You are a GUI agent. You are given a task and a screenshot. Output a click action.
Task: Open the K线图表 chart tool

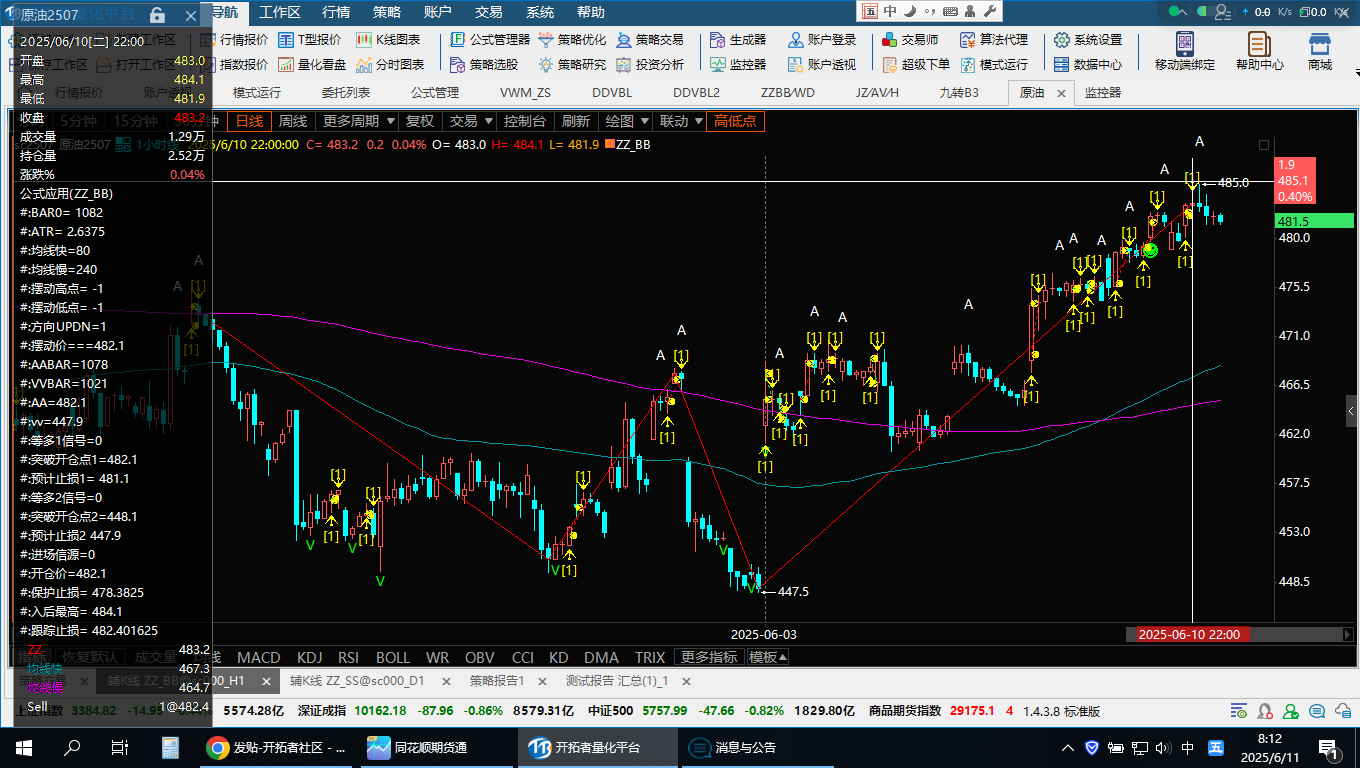click(x=388, y=40)
